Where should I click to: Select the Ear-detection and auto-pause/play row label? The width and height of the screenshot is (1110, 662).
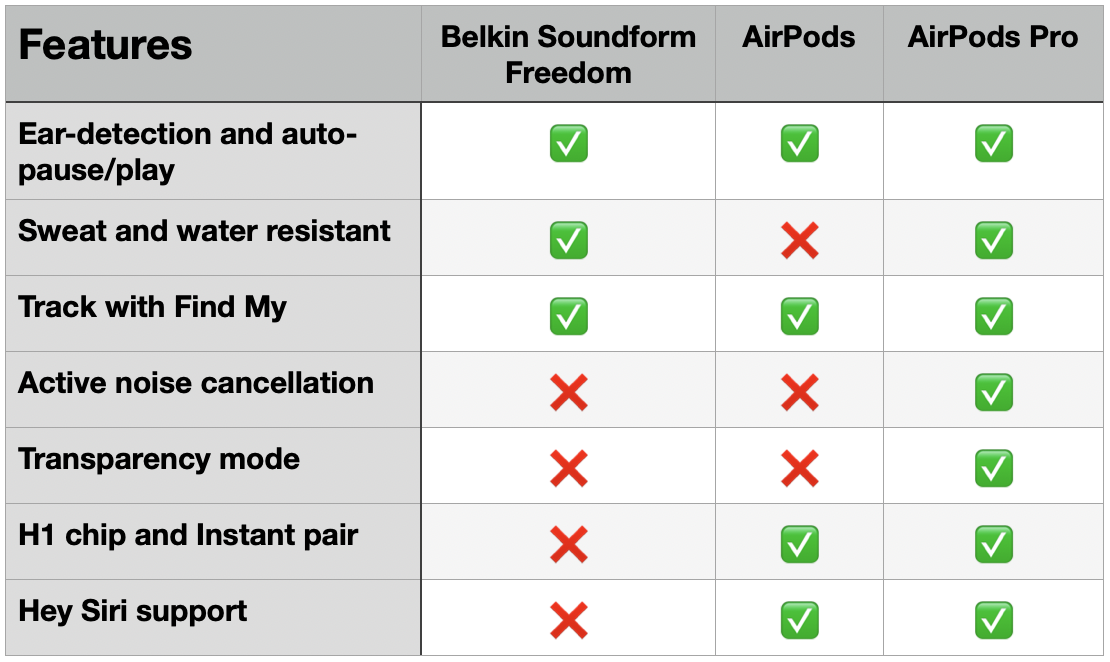(x=188, y=152)
